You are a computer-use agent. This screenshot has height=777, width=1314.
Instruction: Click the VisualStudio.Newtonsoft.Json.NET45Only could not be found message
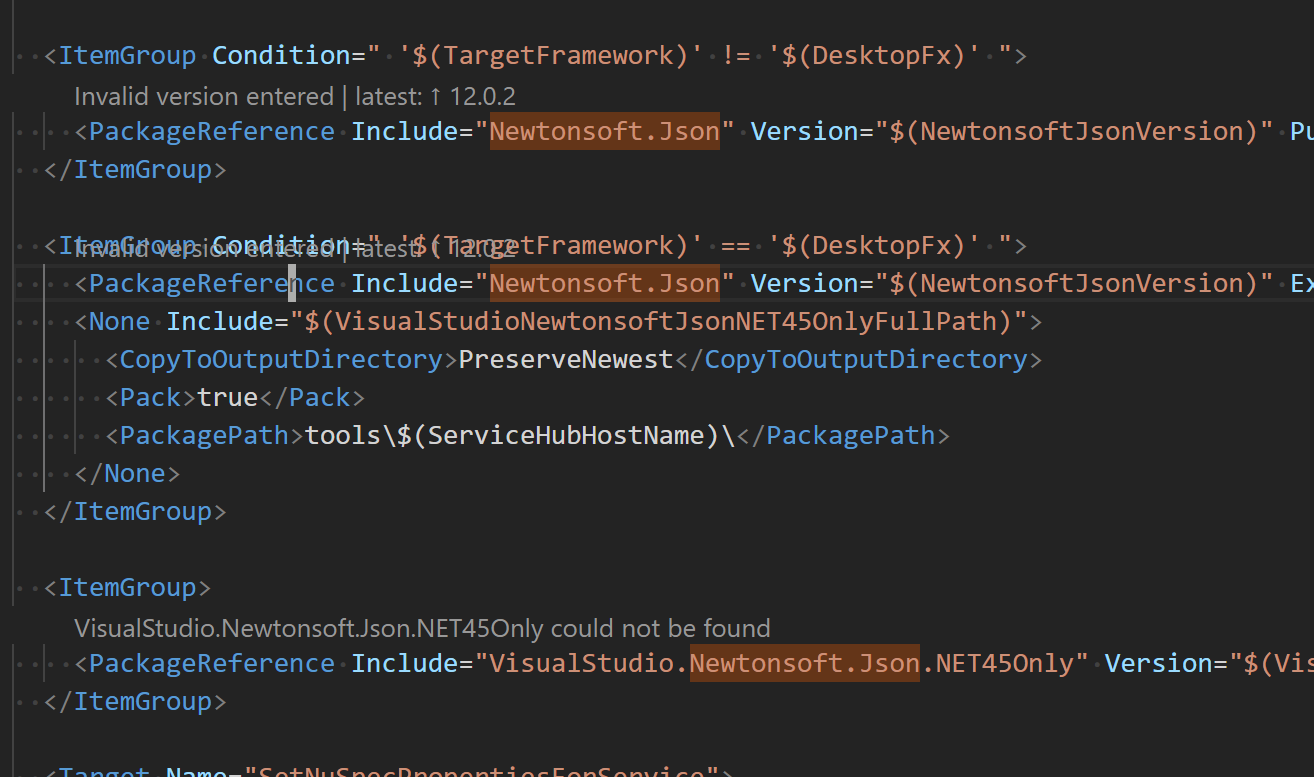point(422,627)
